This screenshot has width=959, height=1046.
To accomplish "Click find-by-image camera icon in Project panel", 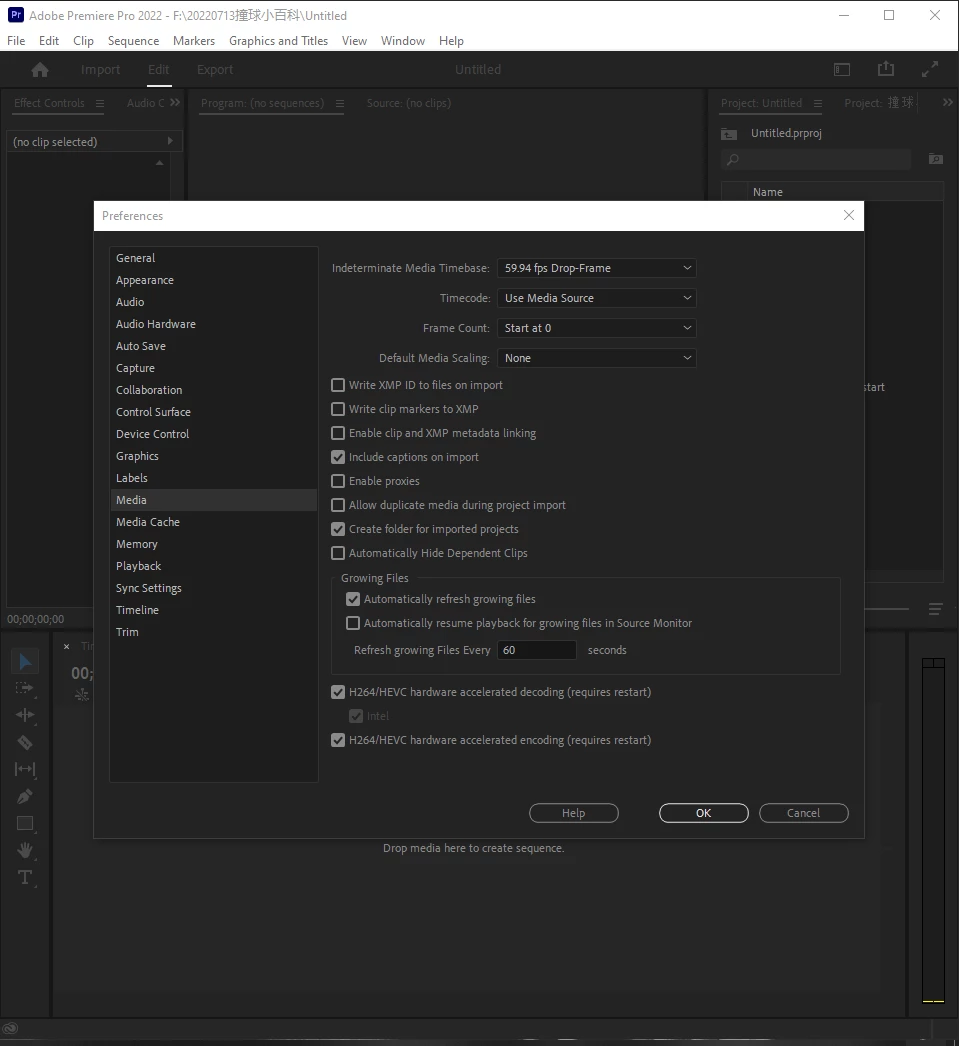I will (936, 159).
